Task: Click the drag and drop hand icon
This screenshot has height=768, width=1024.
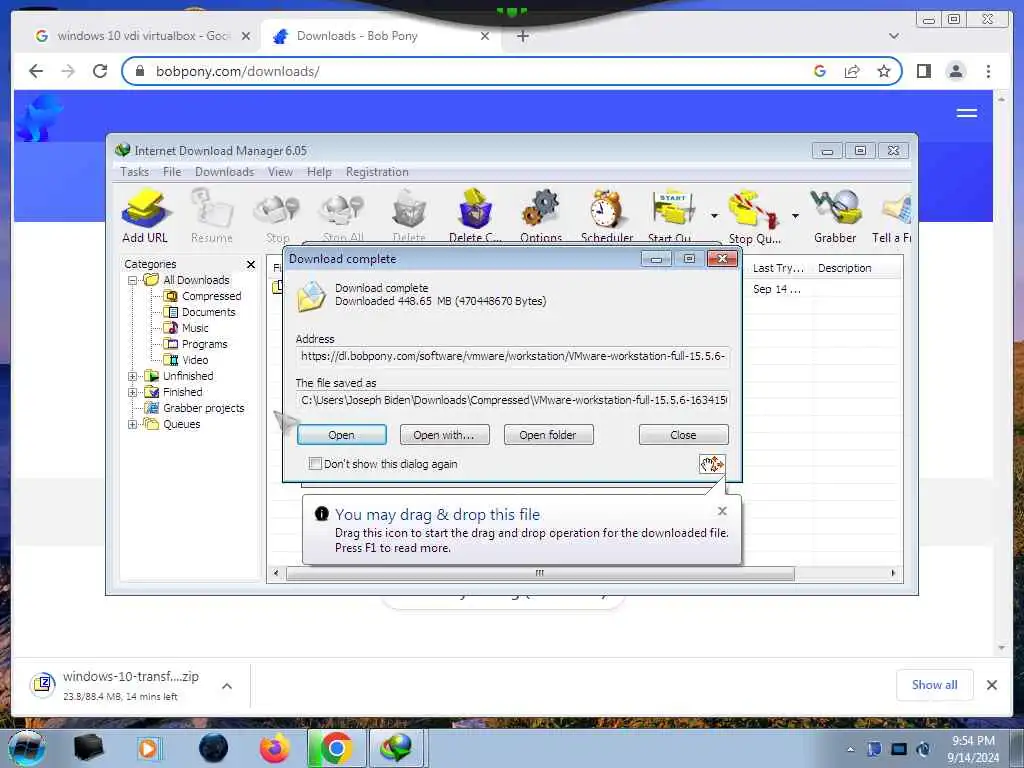Action: (x=712, y=464)
